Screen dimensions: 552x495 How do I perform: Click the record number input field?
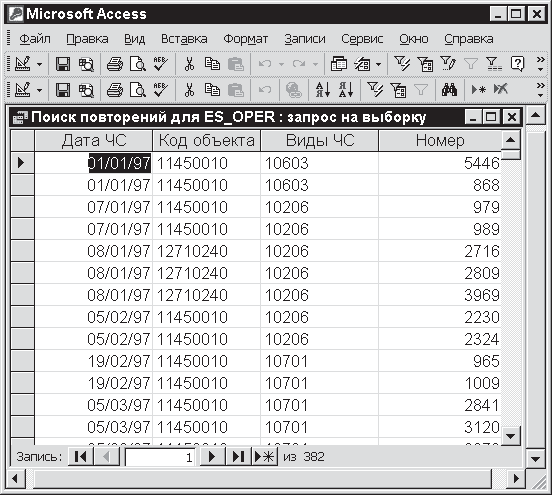160,457
